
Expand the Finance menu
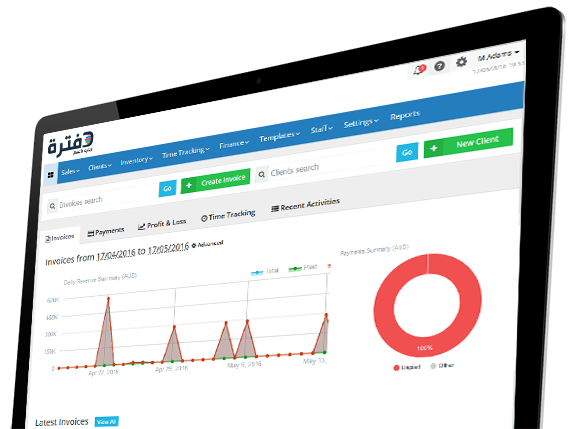234,144
